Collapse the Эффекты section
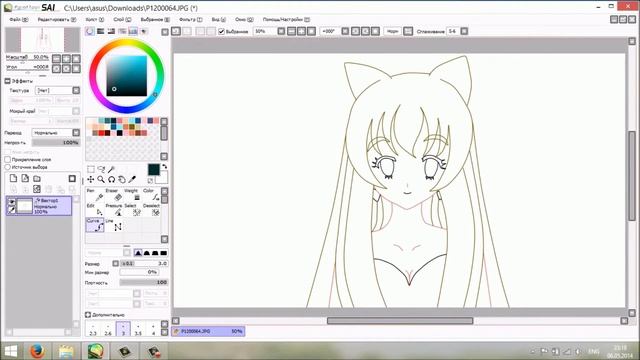Screen dimensions: 640x360 pyautogui.click(x=7, y=81)
